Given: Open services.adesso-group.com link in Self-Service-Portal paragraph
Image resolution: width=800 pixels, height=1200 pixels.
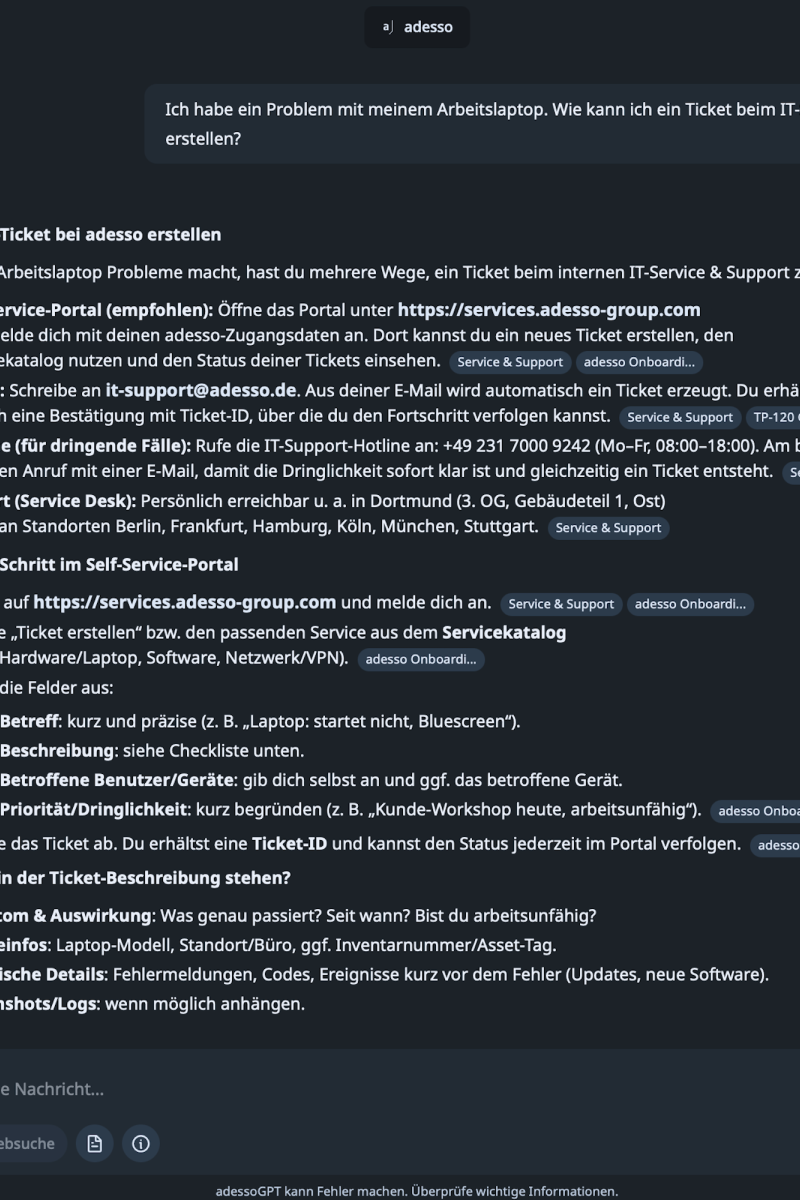Looking at the screenshot, I should coord(549,310).
